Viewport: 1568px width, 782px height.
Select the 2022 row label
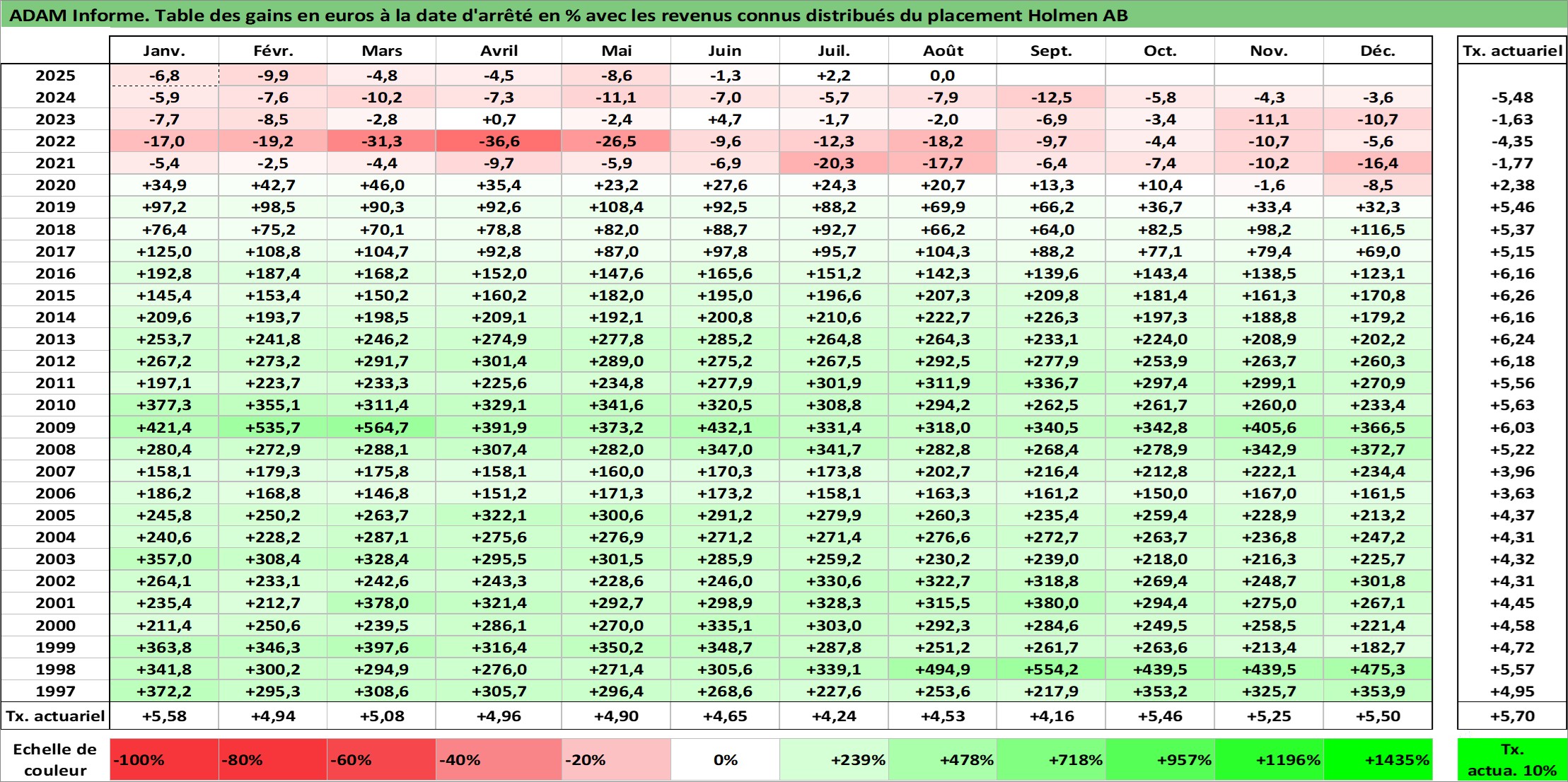click(55, 141)
